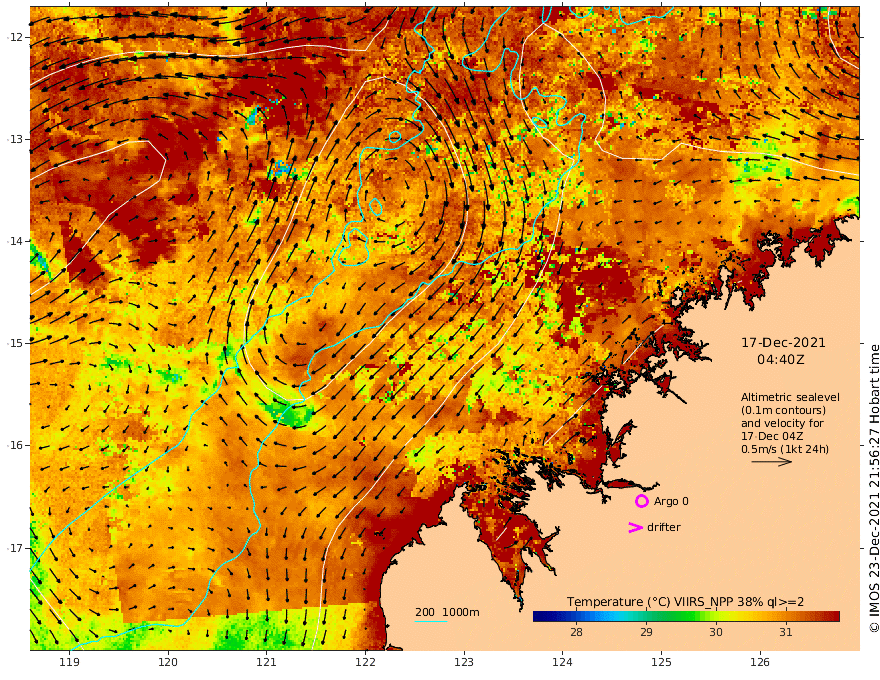880x680 pixels.
Task: Click the IMOS copyright timestamp text
Action: [873, 489]
